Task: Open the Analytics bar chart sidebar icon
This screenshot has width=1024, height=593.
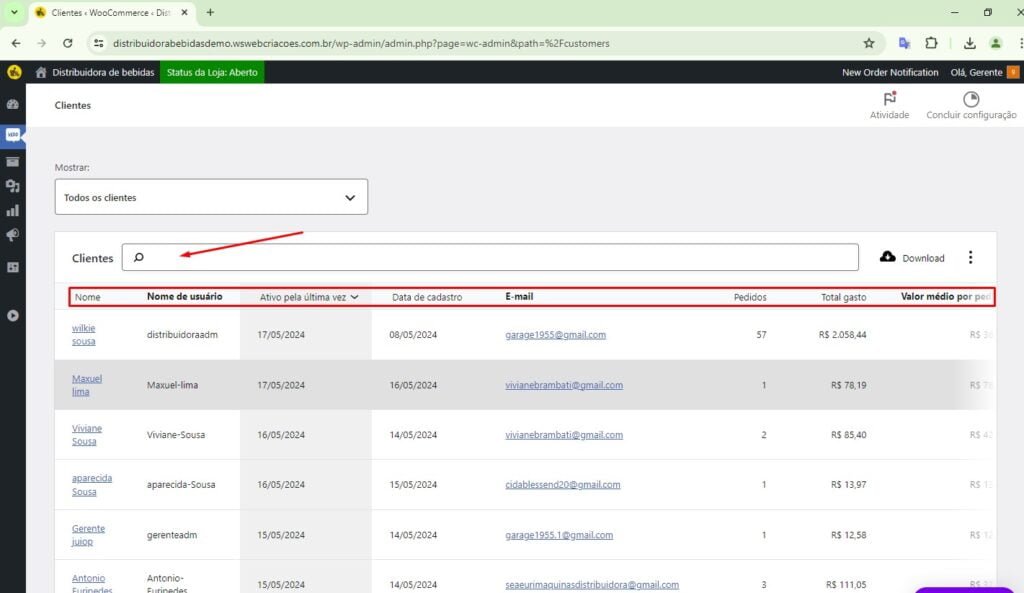Action: [x=13, y=211]
